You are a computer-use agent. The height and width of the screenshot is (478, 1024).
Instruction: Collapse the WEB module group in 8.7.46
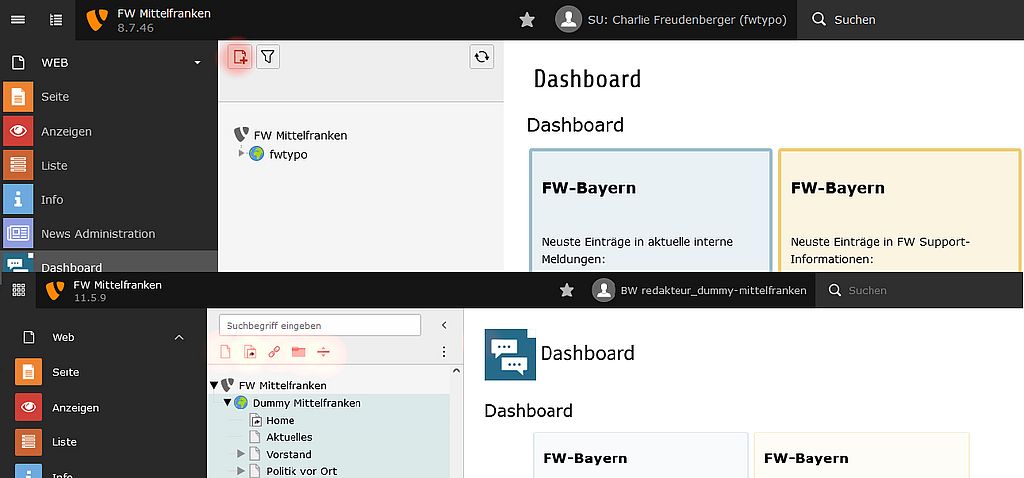(x=197, y=63)
